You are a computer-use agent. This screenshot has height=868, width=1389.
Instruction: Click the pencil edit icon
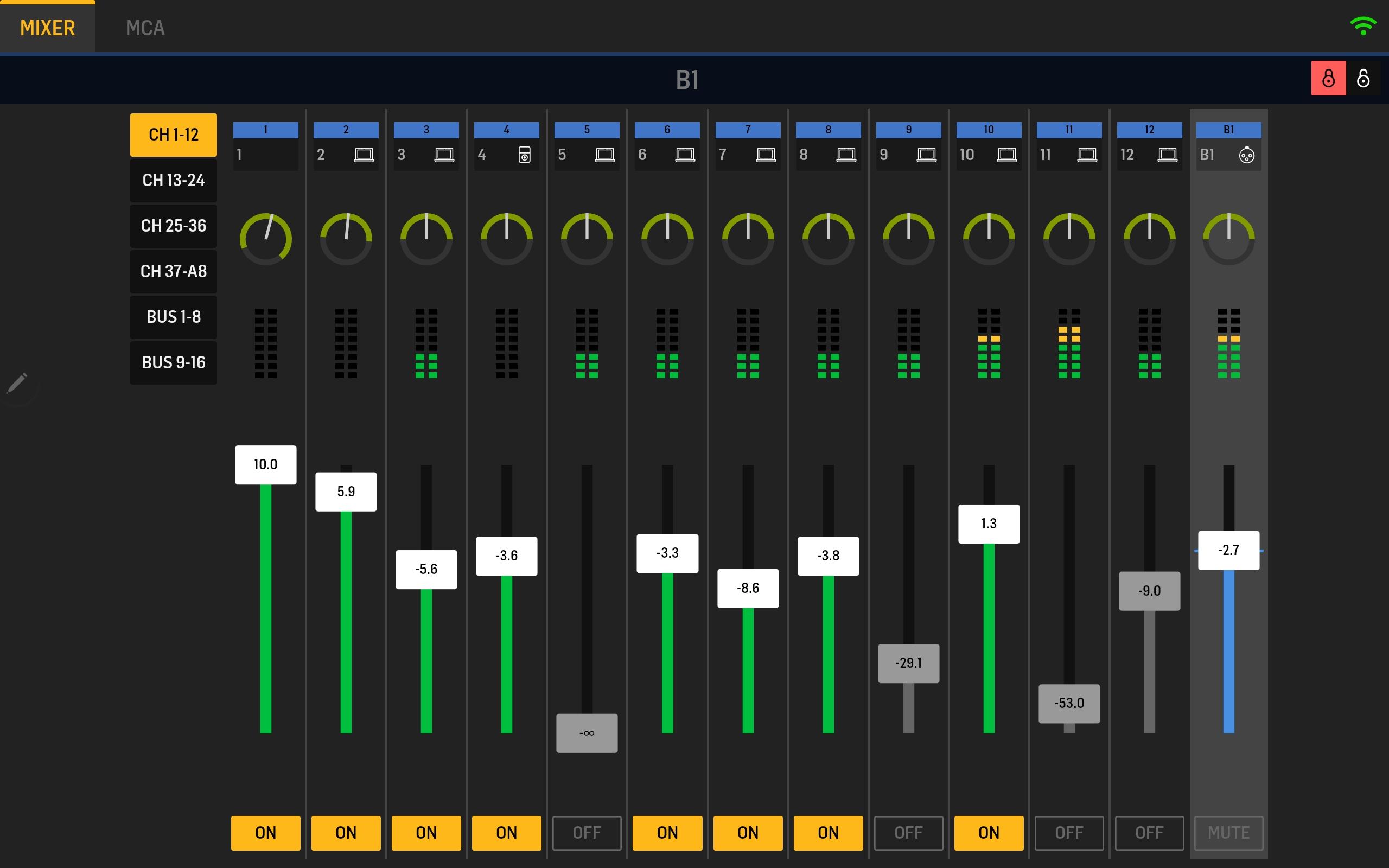point(17,383)
